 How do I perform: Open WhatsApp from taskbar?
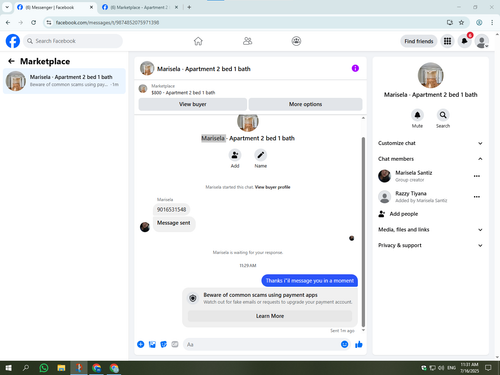(x=44, y=368)
